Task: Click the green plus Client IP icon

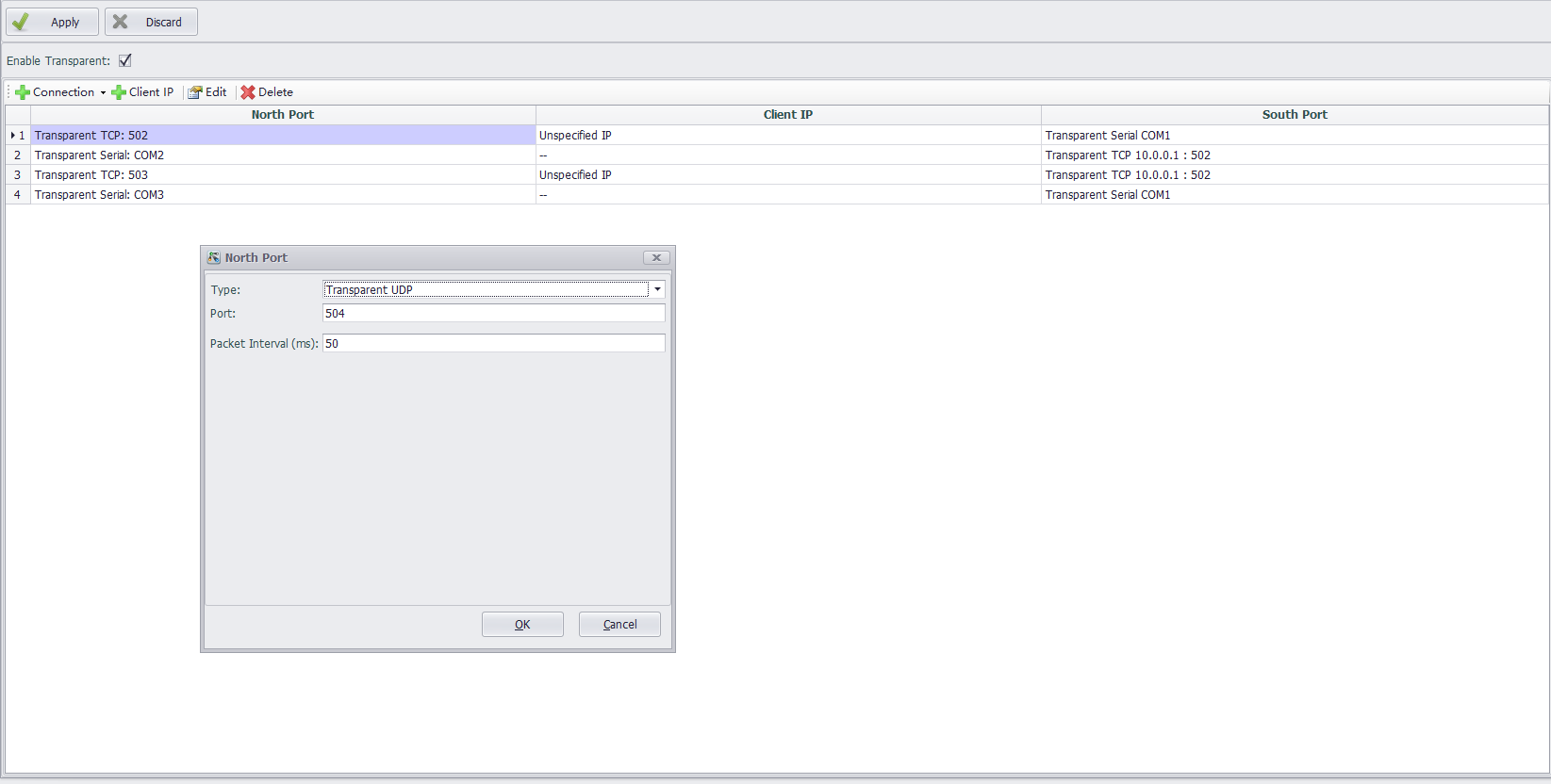Action: 119,92
